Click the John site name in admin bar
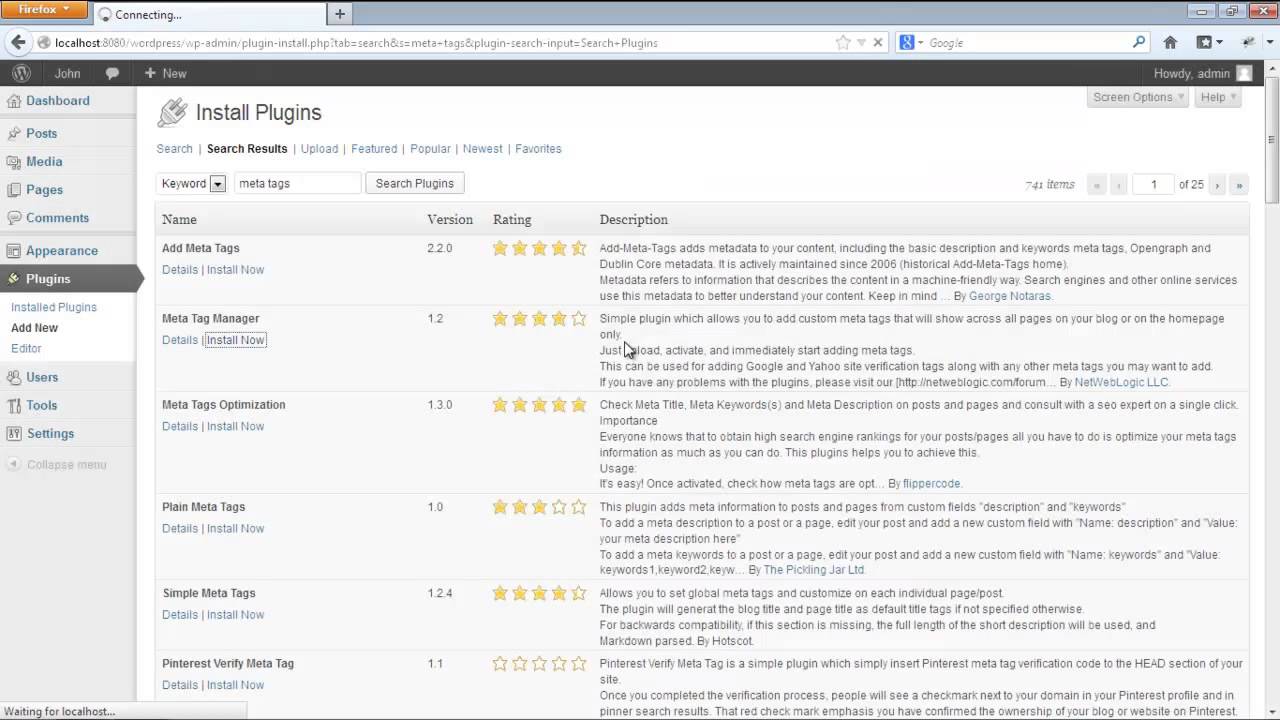The image size is (1280, 720). pos(67,74)
